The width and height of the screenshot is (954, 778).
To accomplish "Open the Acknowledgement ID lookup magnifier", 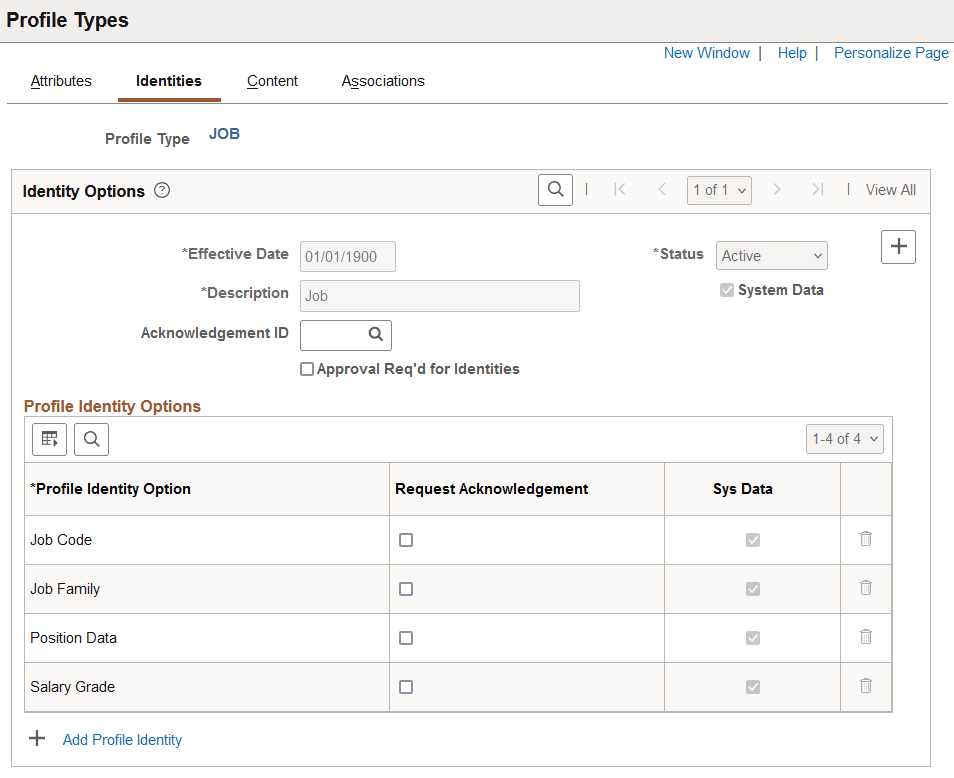I will 376,335.
